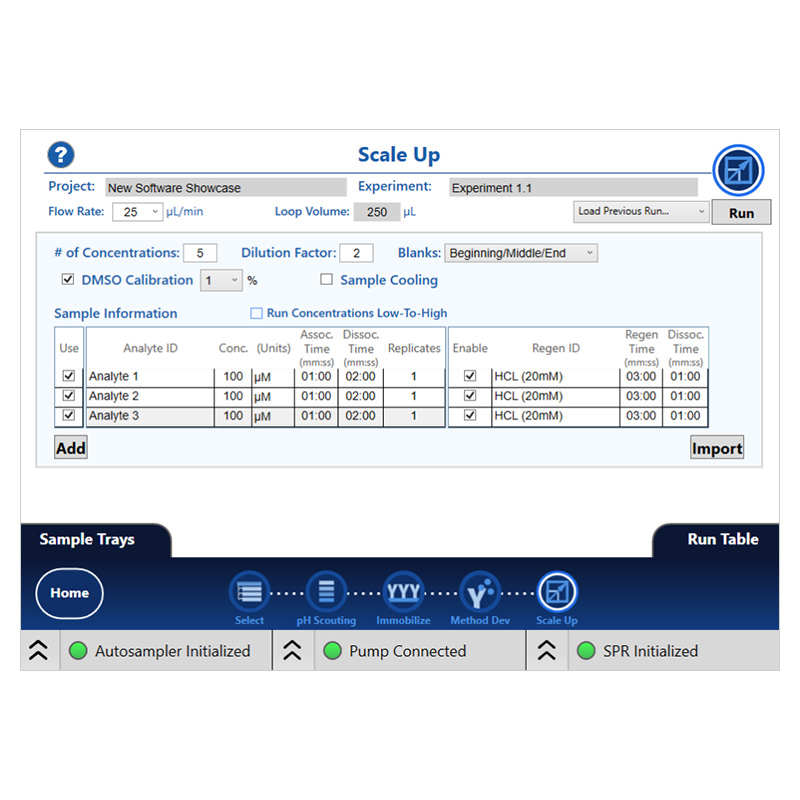Switch to the Run Table tab
The height and width of the screenshot is (800, 800).
[723, 539]
